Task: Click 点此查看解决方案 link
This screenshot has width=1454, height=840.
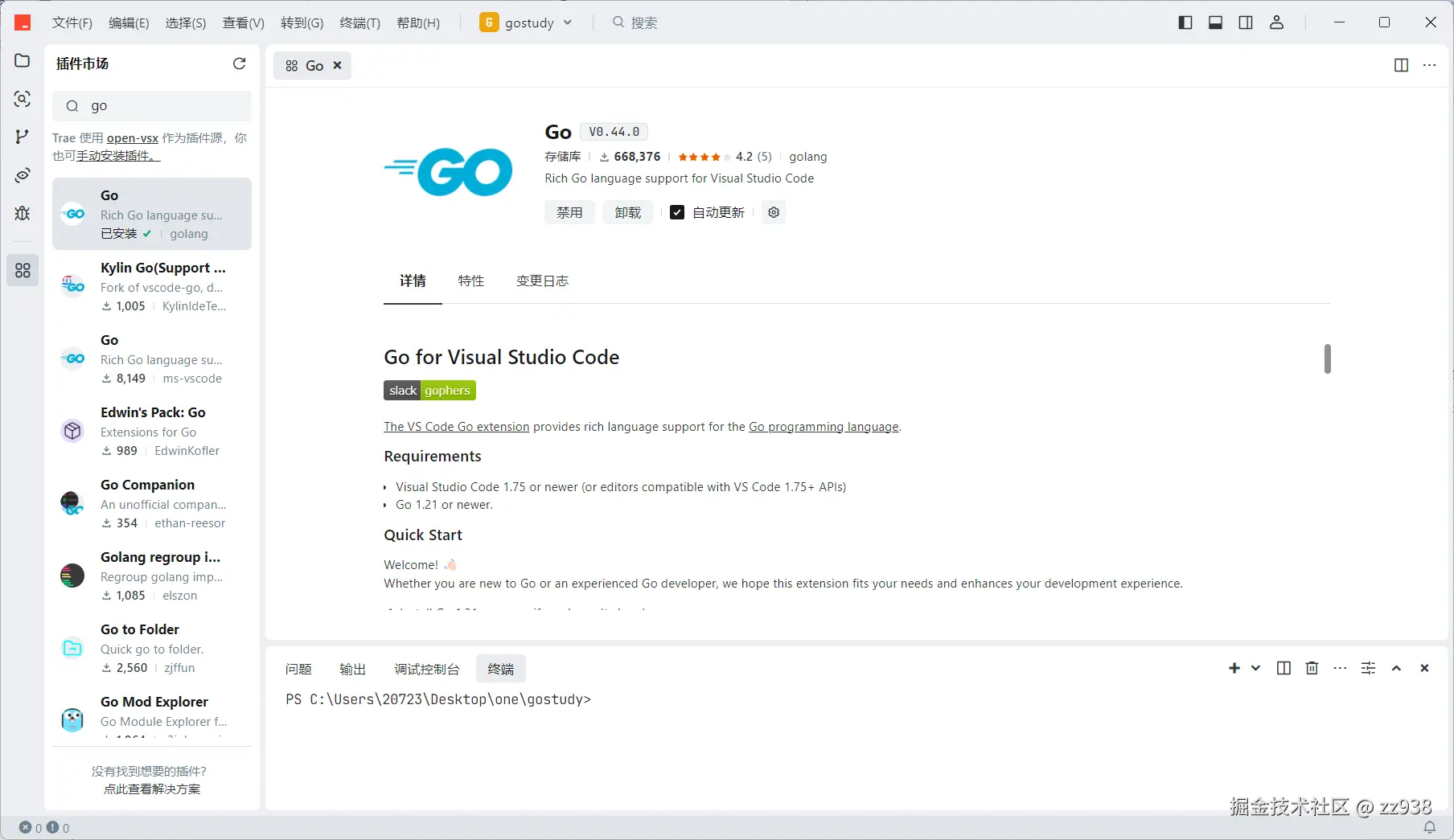Action: (x=152, y=789)
